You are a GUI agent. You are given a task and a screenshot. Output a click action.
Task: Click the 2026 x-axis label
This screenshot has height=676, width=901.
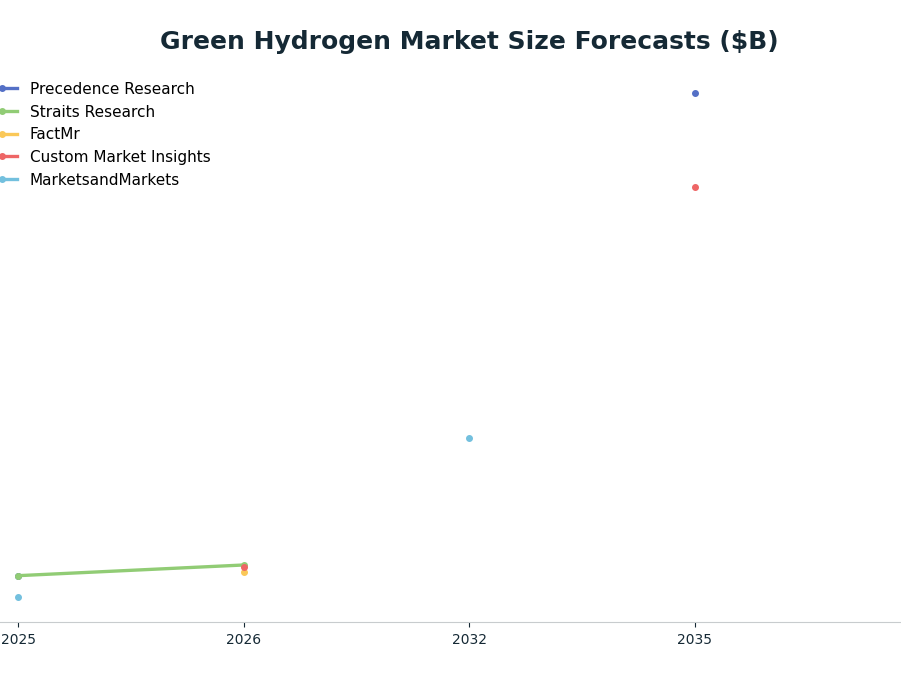244,639
